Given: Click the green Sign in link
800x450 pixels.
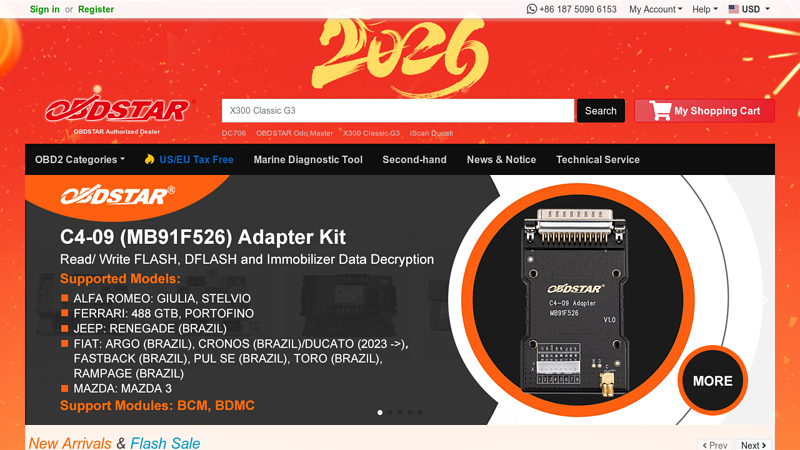Looking at the screenshot, I should click(45, 9).
